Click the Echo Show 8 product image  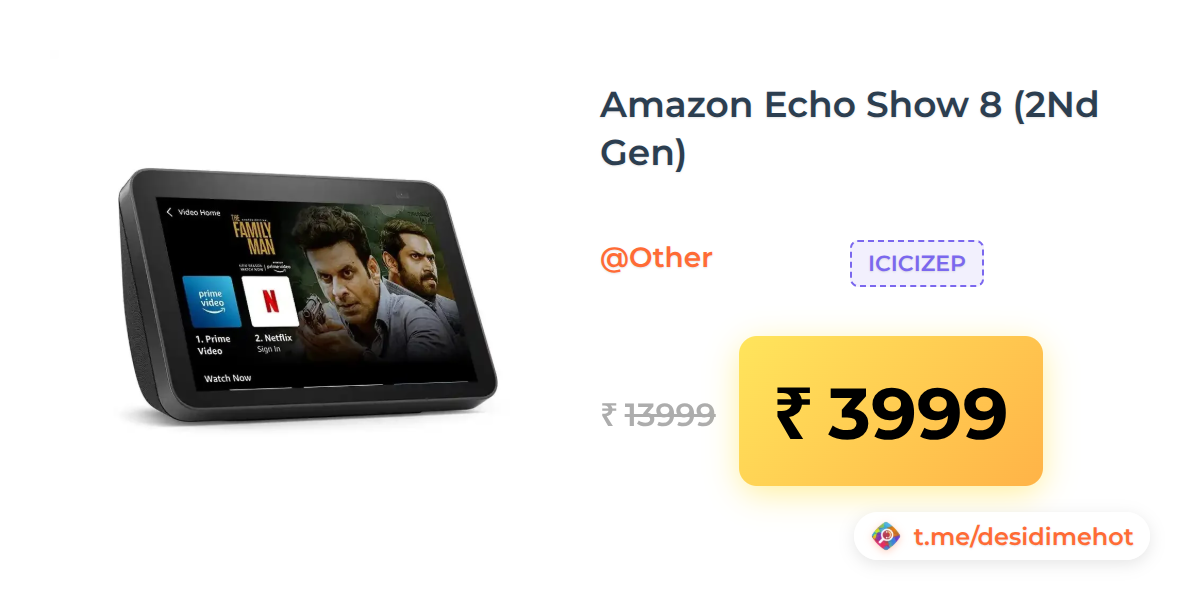pos(307,298)
